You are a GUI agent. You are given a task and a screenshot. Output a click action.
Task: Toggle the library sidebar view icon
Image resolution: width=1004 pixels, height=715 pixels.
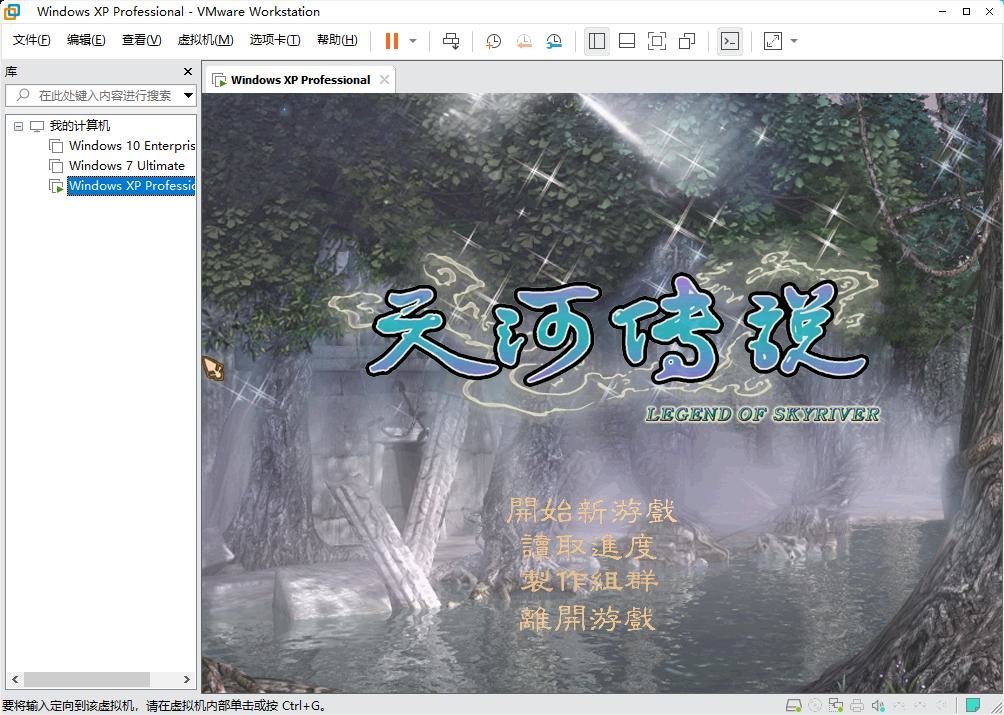[x=597, y=41]
